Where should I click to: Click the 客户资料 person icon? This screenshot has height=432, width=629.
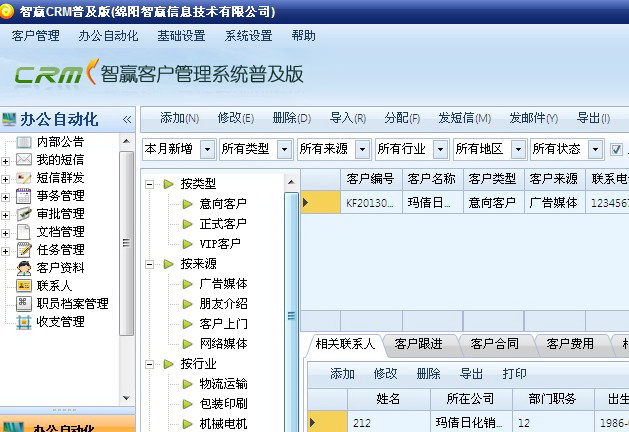point(24,268)
